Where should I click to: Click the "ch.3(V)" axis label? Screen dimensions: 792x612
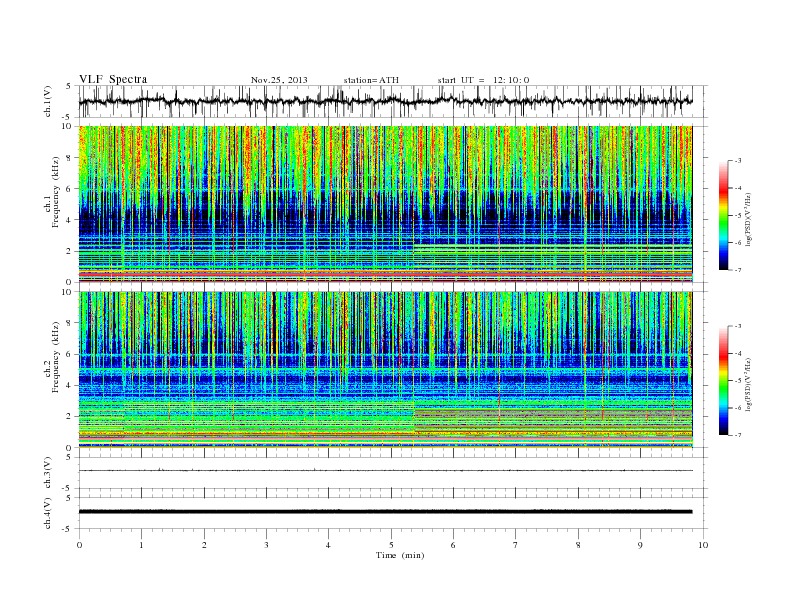pyautogui.click(x=48, y=473)
